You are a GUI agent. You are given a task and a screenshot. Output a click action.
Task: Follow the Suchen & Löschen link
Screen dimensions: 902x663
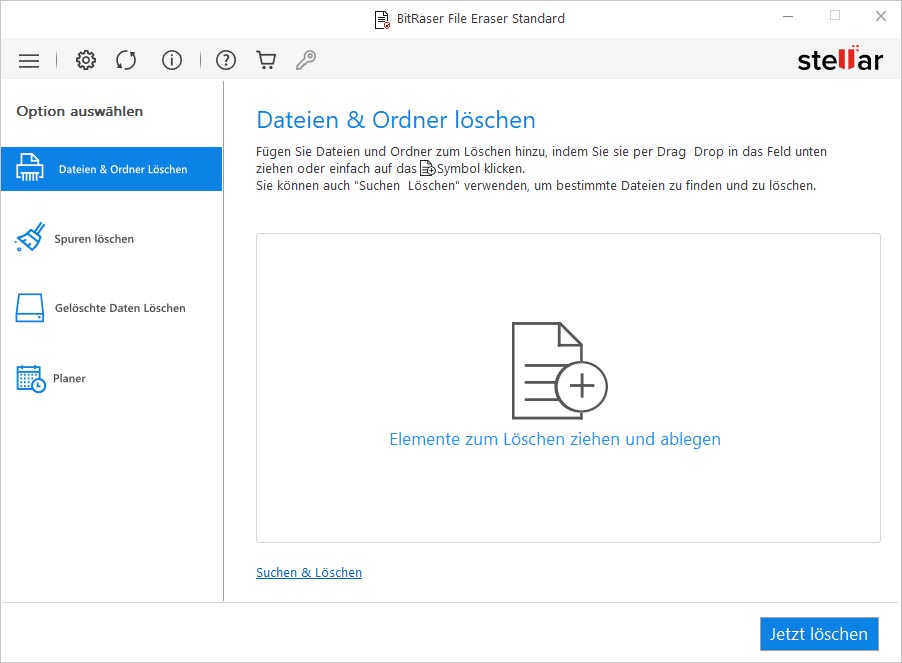tap(309, 573)
